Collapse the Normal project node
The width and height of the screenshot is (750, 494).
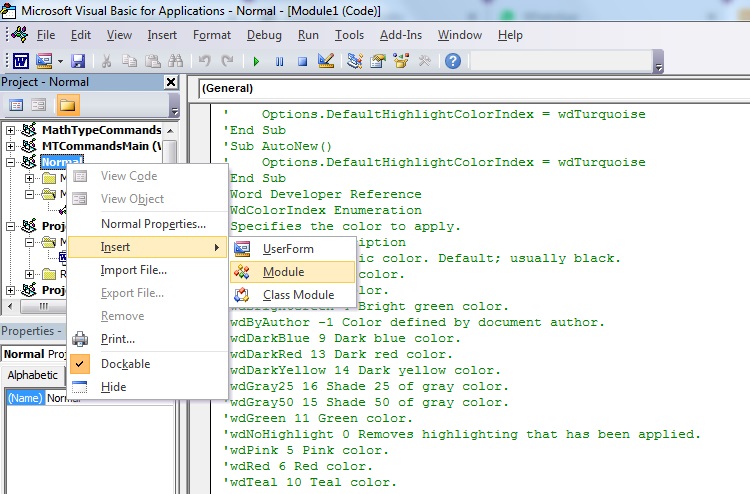click(x=10, y=163)
